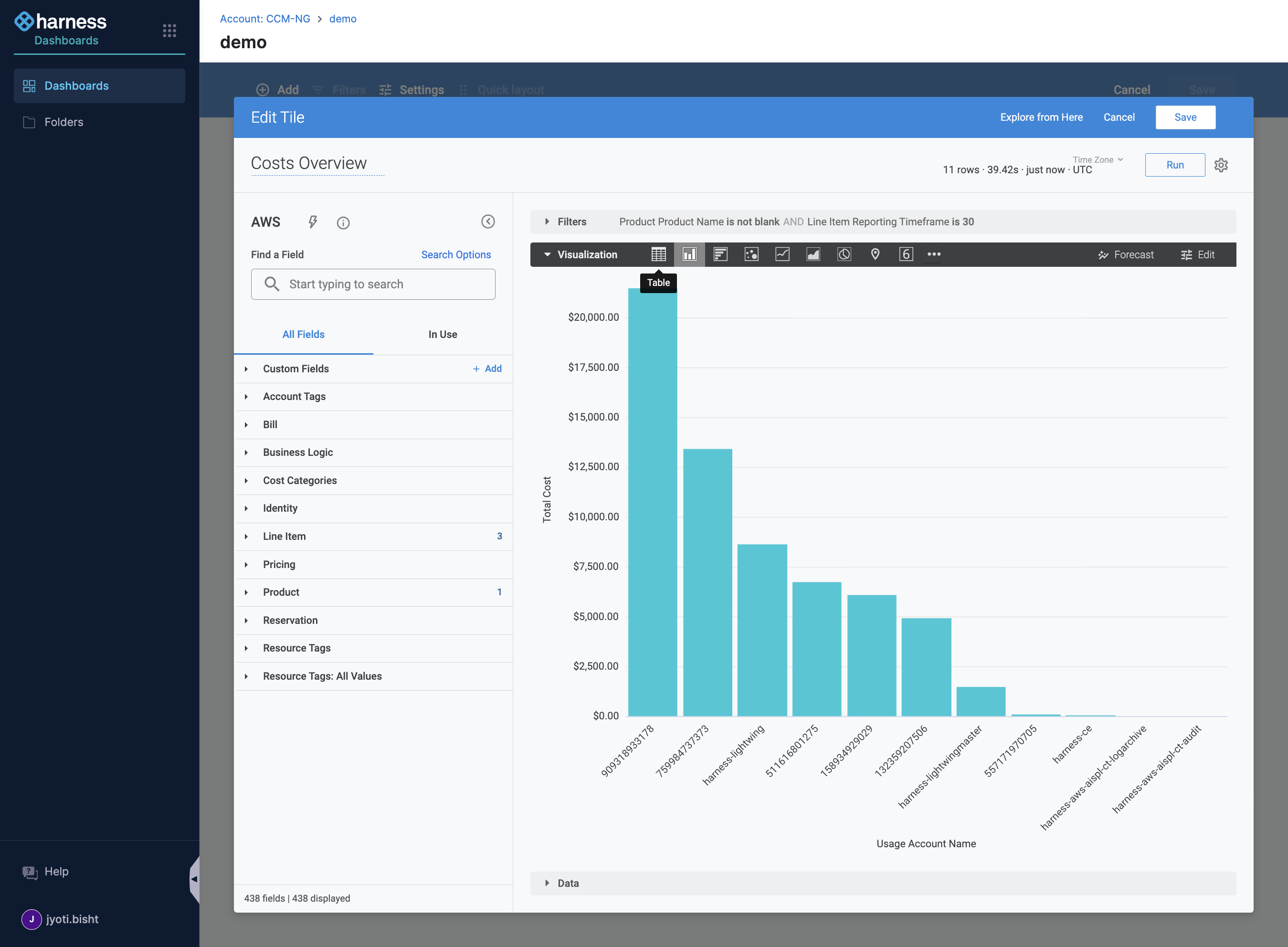Image resolution: width=1288 pixels, height=947 pixels.
Task: Switch to the In Use tab
Action: tap(443, 335)
